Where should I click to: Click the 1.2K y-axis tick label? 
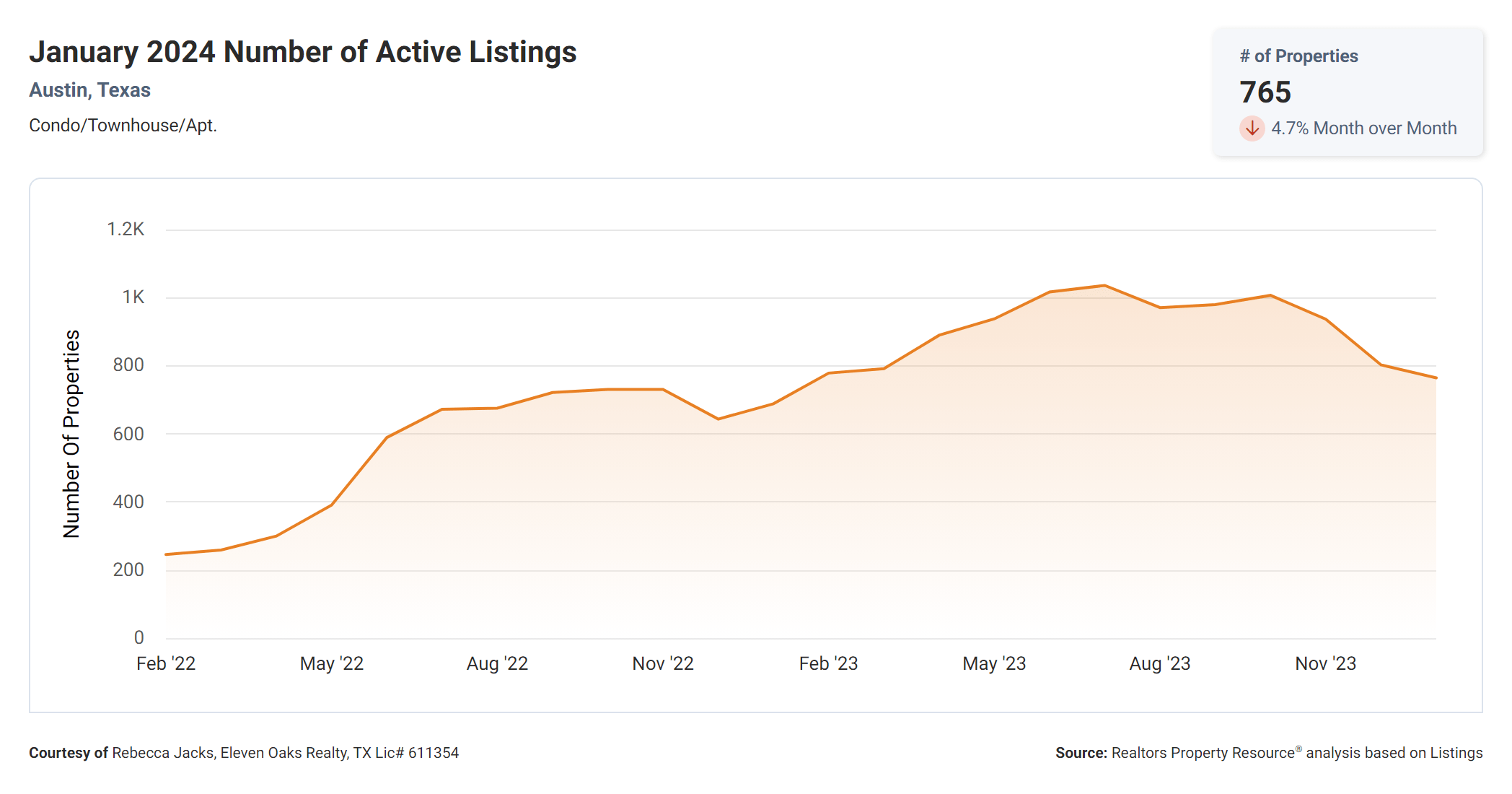126,230
